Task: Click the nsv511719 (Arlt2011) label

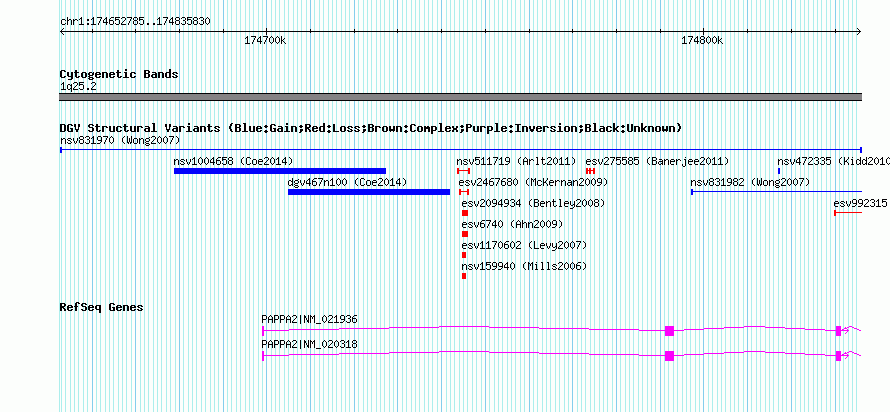Action: [516, 161]
